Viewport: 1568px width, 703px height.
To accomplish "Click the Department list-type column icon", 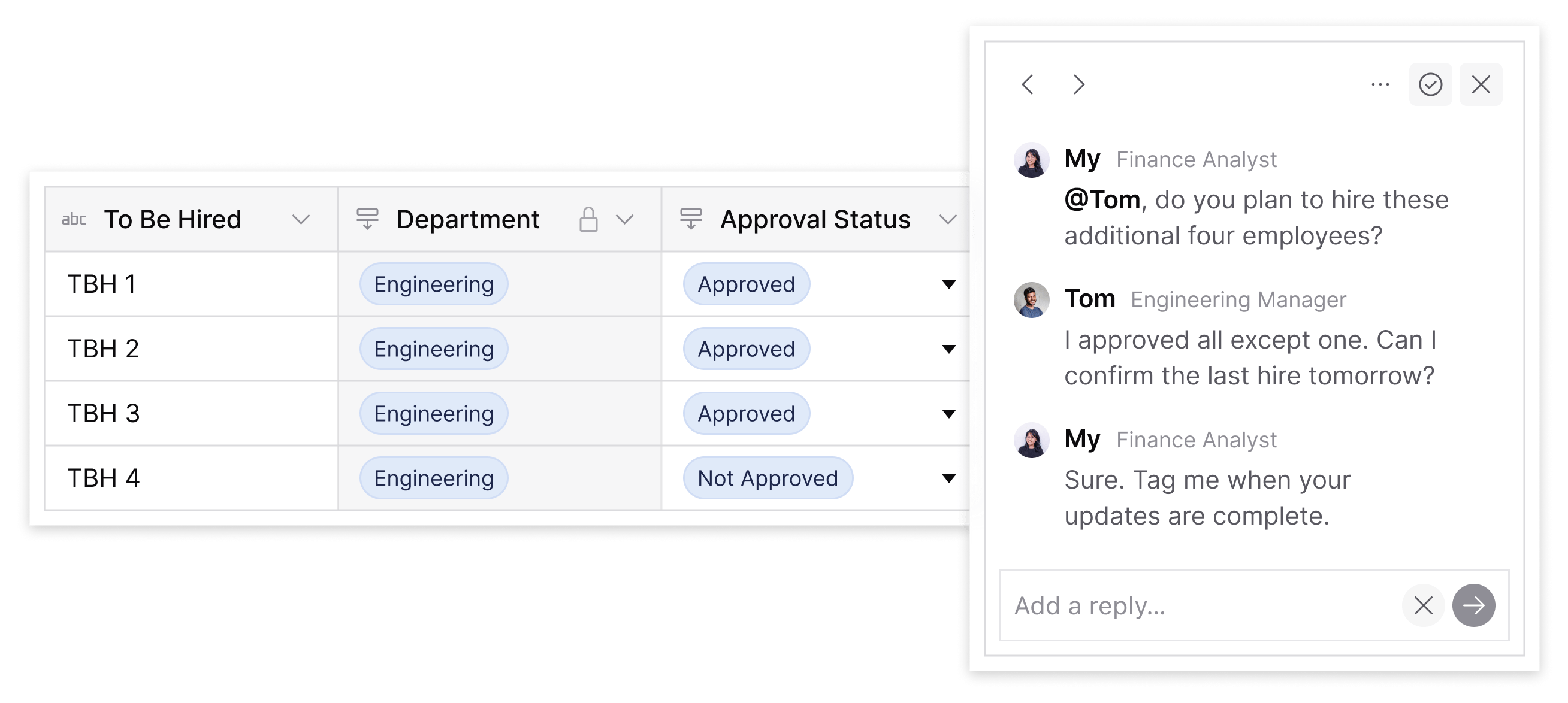I will pyautogui.click(x=367, y=219).
